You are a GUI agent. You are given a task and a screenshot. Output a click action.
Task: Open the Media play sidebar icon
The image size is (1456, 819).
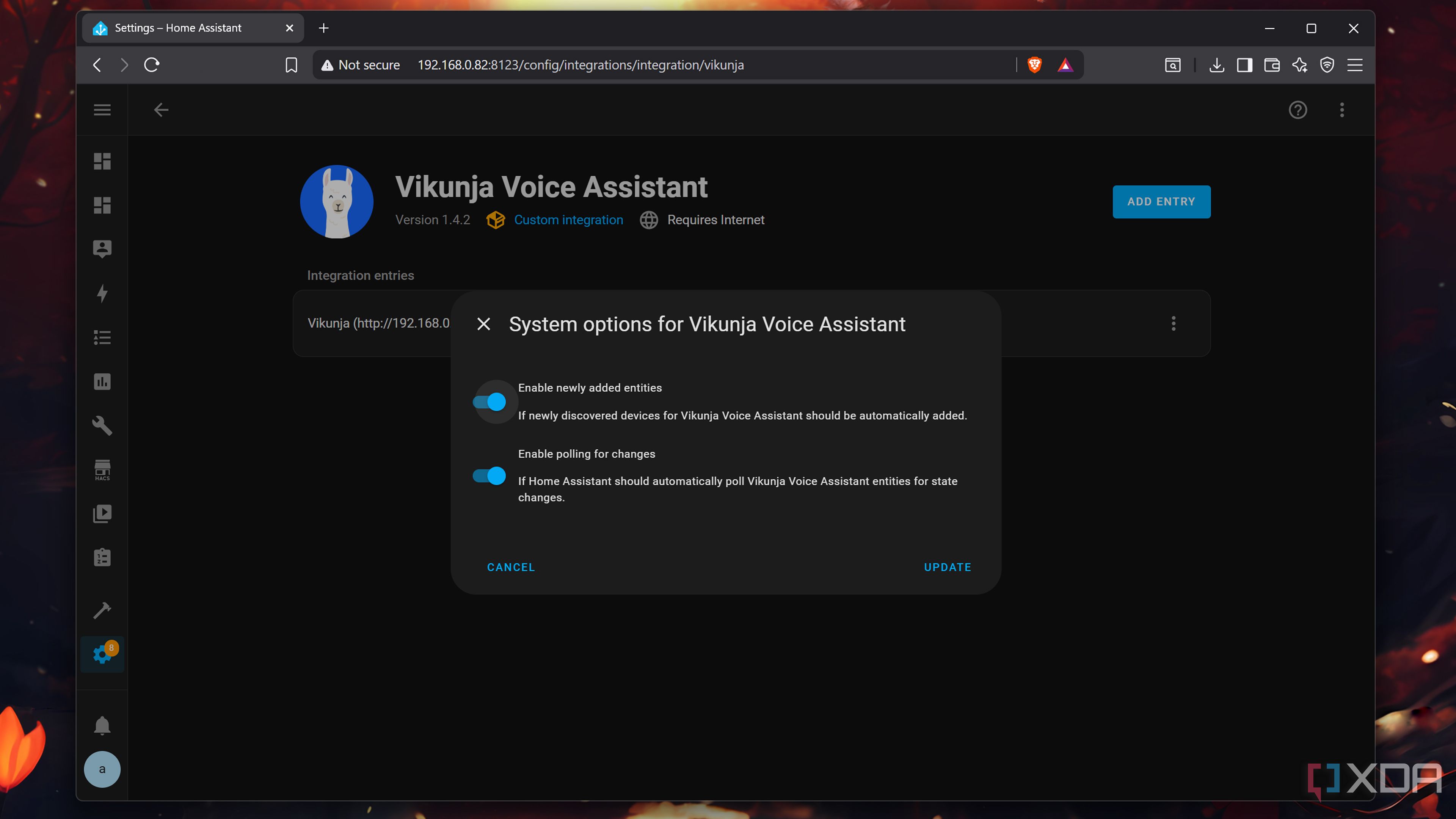pos(102,514)
